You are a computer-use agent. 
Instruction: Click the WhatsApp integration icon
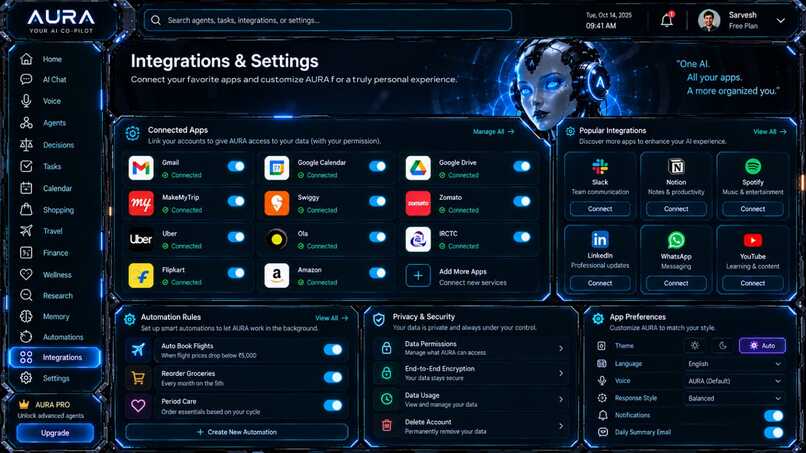pos(676,240)
